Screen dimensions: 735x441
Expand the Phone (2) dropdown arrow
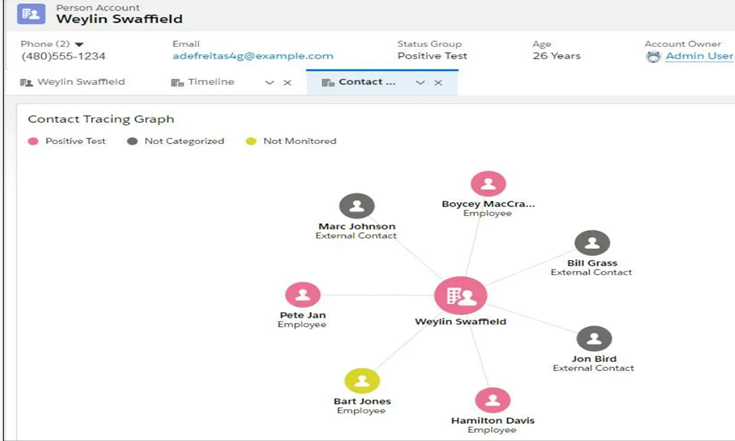[x=79, y=44]
